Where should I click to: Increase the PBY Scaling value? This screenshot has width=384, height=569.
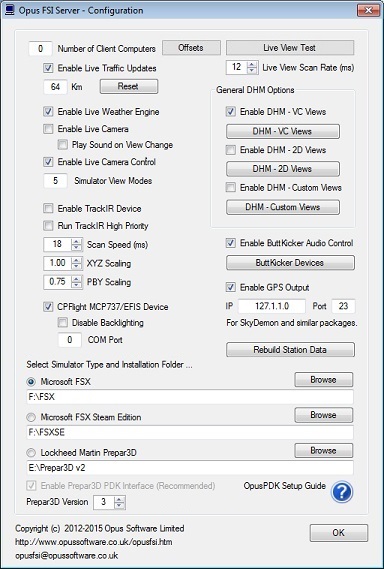pyautogui.click(x=76, y=279)
